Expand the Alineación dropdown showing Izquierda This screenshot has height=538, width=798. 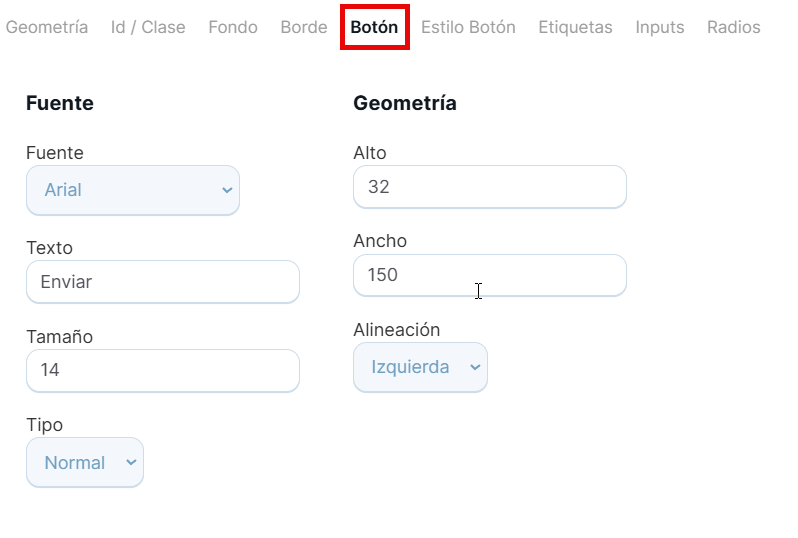421,367
